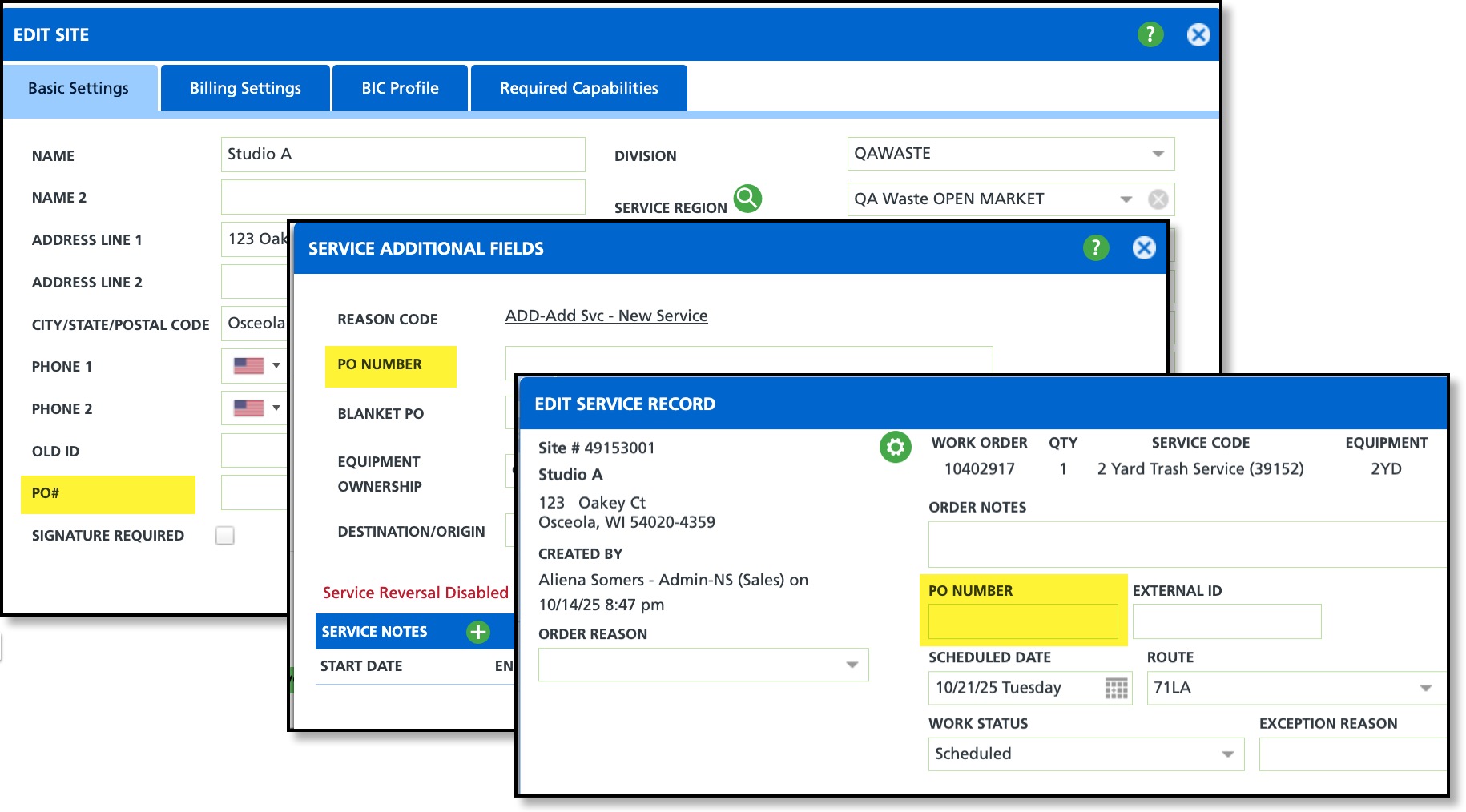Search service region with magnifier icon
This screenshot has height=812, width=1466.
click(x=747, y=198)
